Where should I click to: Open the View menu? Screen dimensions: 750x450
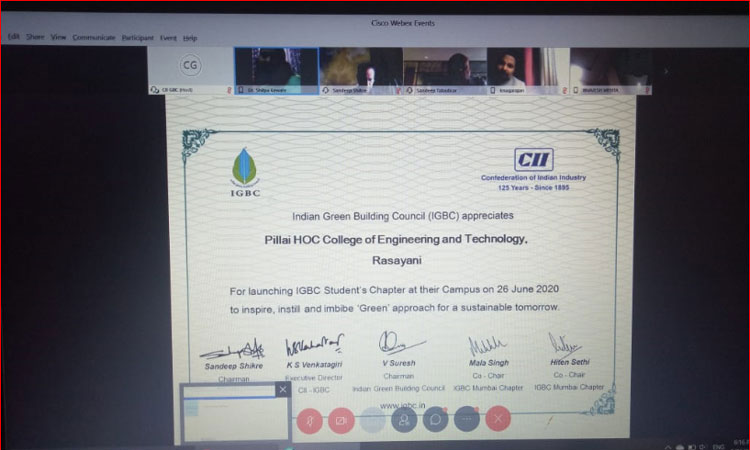[x=58, y=37]
